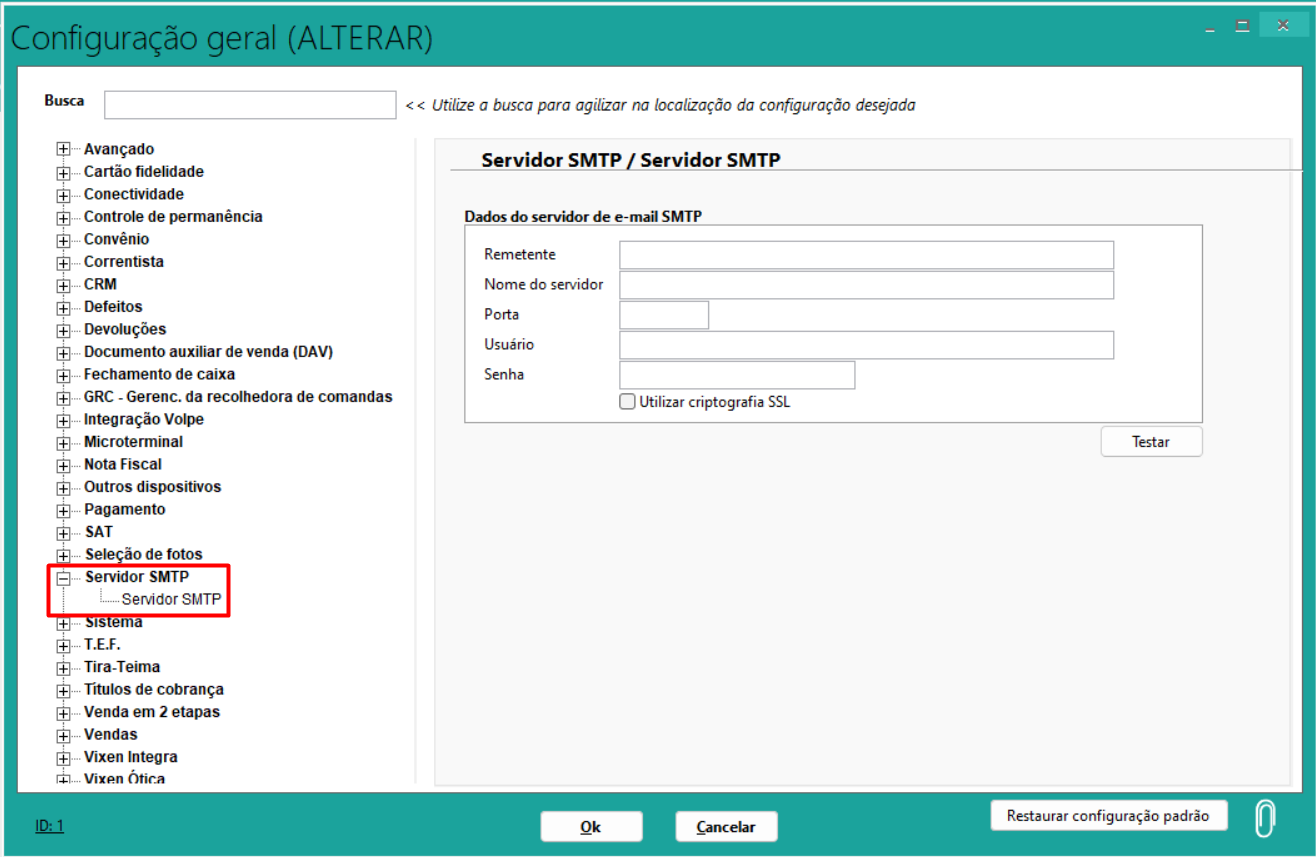This screenshot has width=1316, height=857.
Task: Confirm settings with the Ok button
Action: point(591,827)
